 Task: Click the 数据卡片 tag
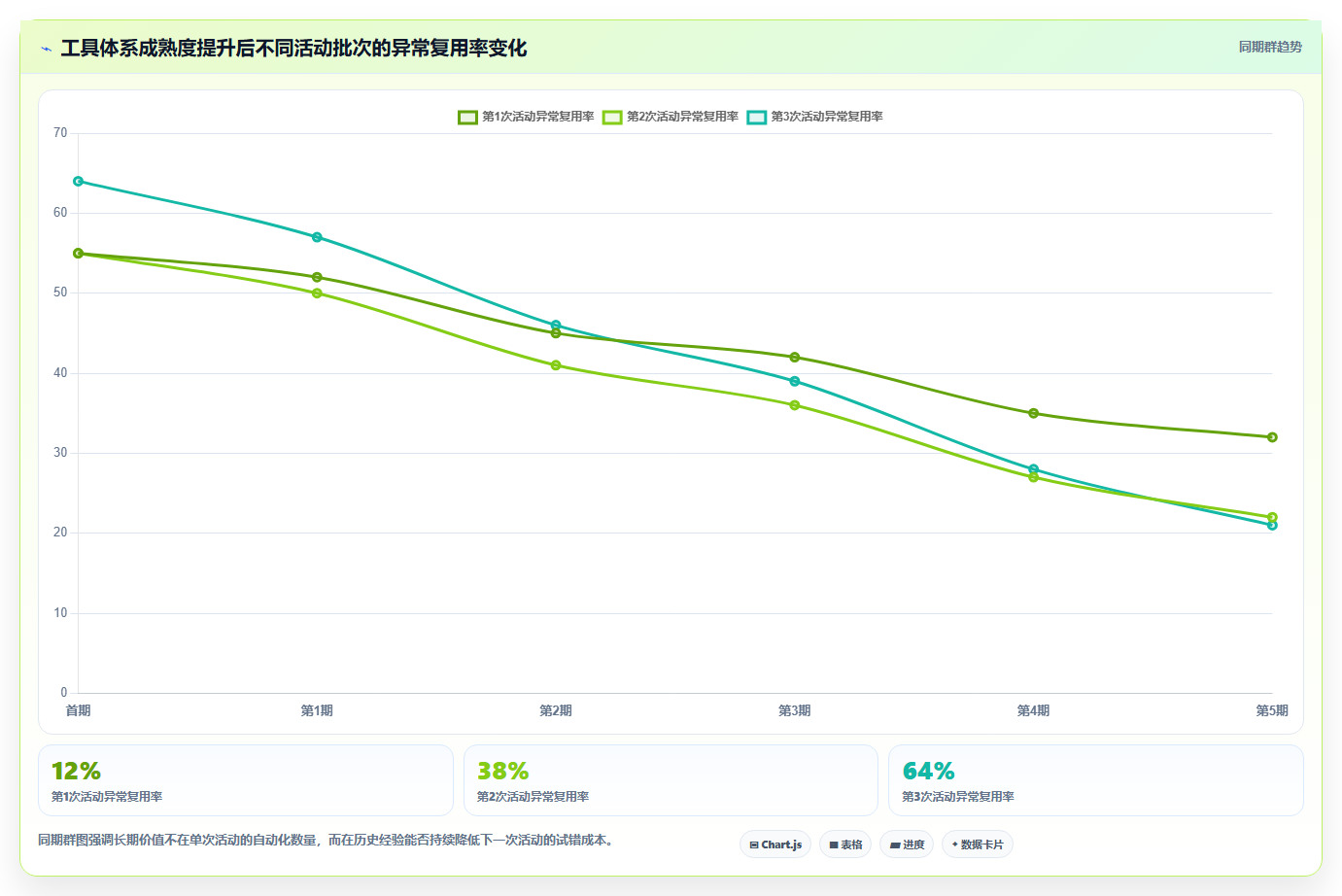(978, 844)
